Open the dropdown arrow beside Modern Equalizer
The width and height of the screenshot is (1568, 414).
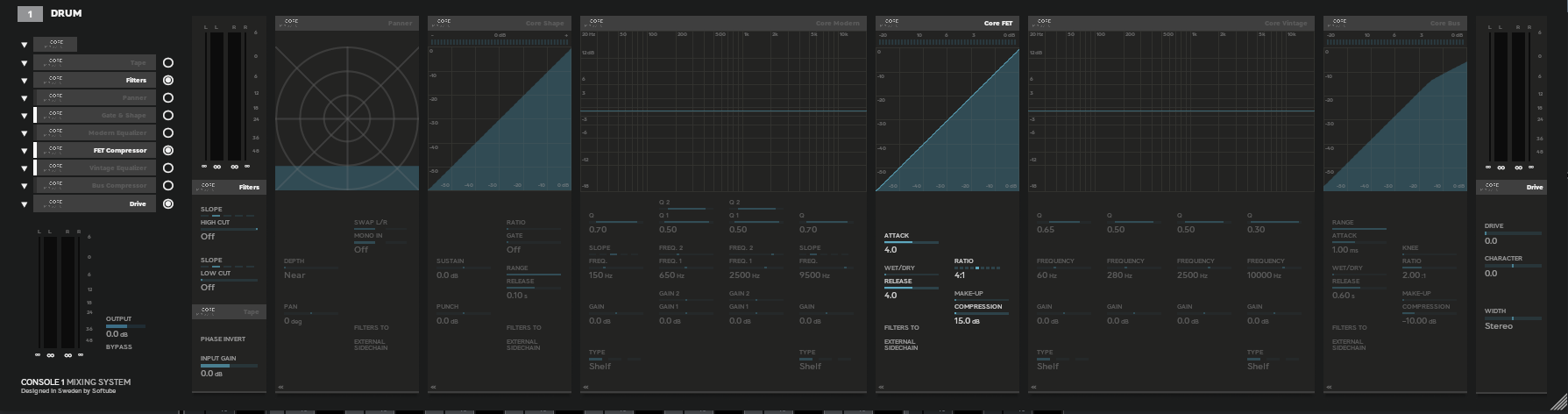[x=25, y=133]
